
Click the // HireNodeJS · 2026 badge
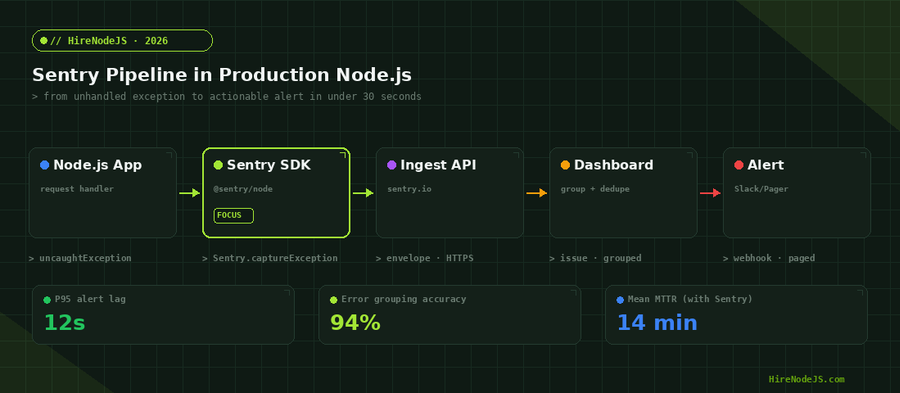point(122,41)
